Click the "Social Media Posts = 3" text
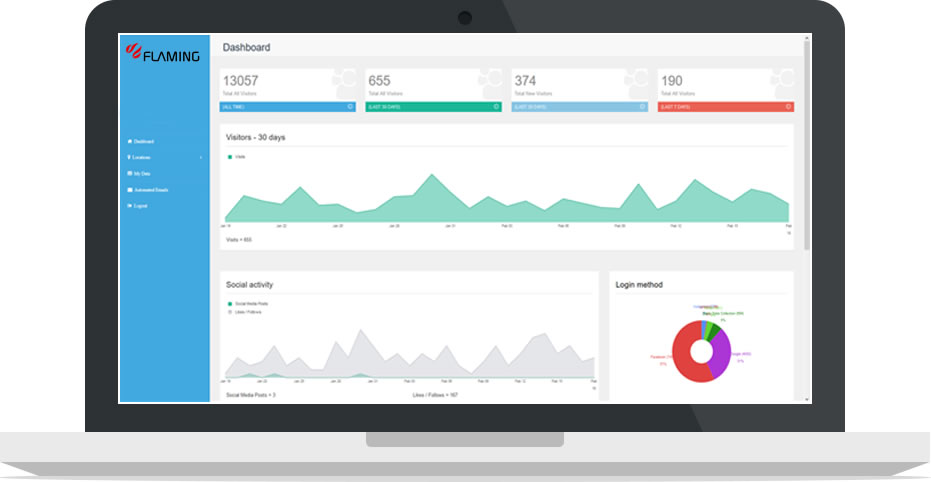Viewport: 931px width, 482px height. point(251,395)
